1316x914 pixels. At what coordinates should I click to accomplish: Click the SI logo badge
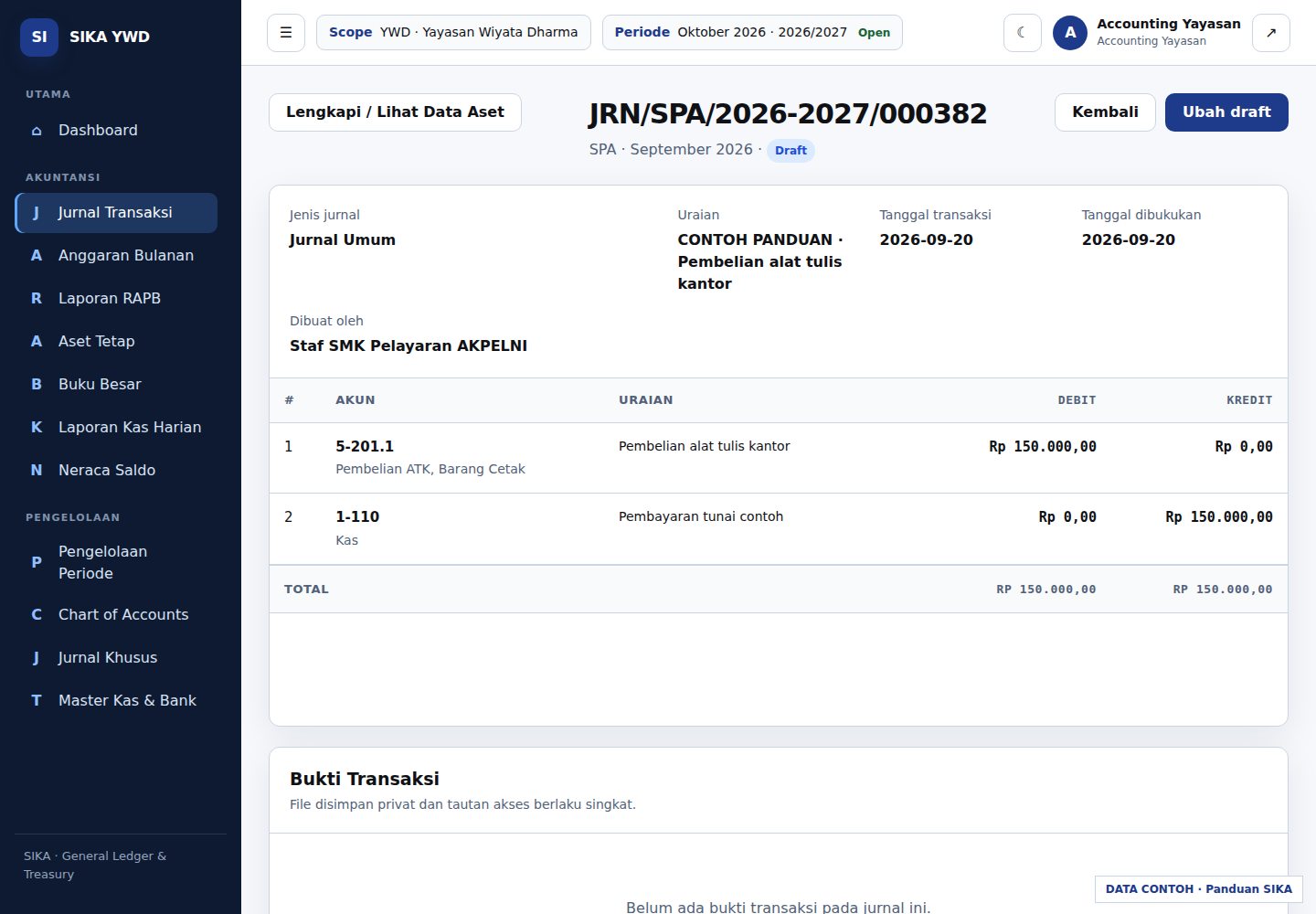tap(39, 37)
